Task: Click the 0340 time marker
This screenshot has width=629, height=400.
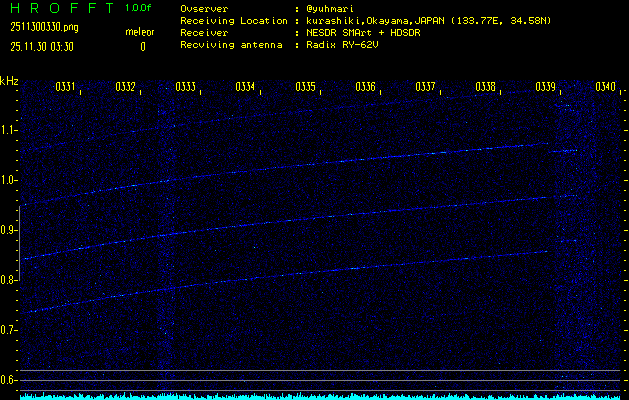Action: tap(605, 88)
